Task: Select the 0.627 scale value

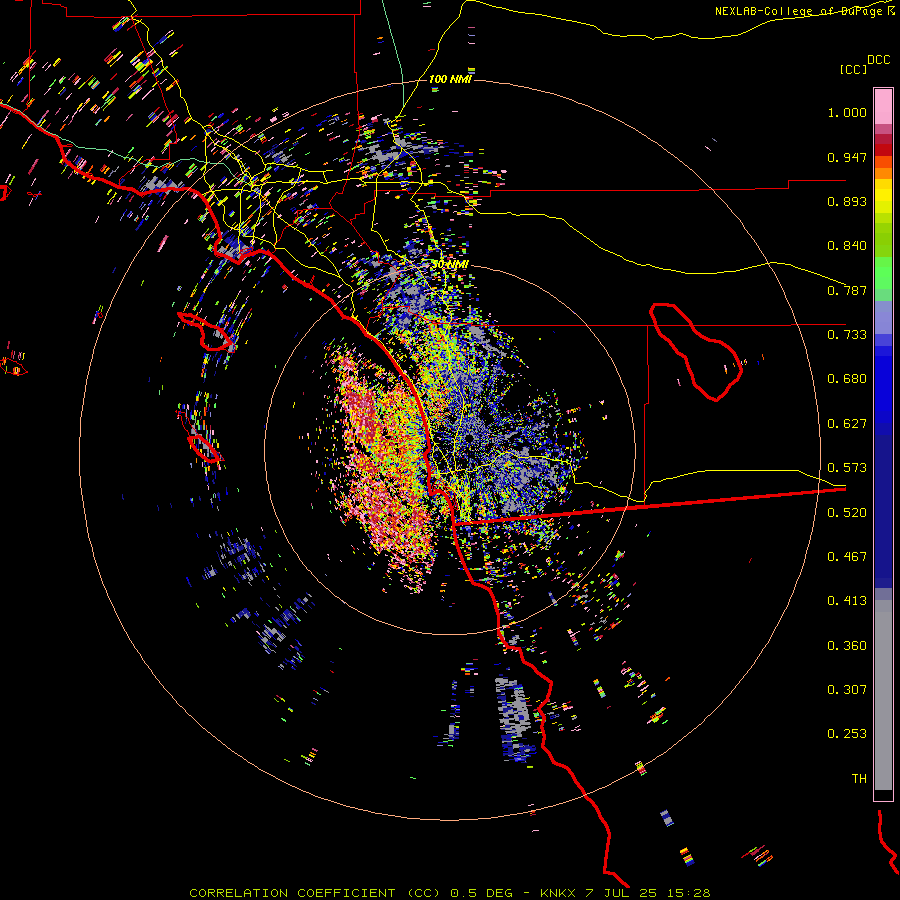Action: coord(847,424)
